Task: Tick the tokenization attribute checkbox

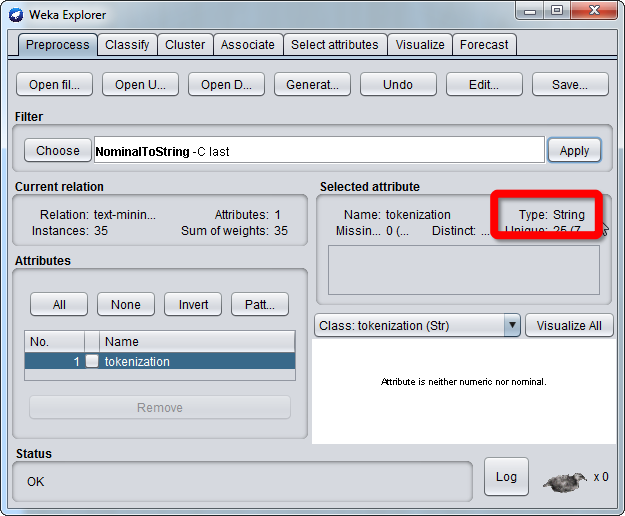Action: click(92, 361)
